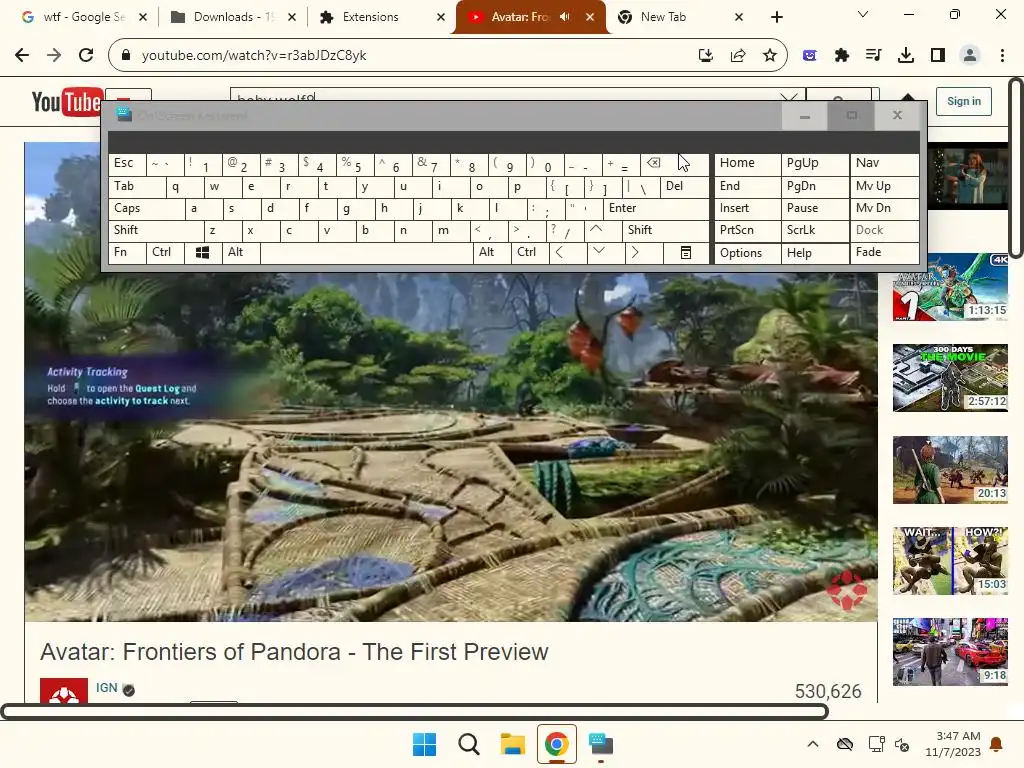
Task: Open Chrome downloads toolbar icon
Action: click(906, 56)
